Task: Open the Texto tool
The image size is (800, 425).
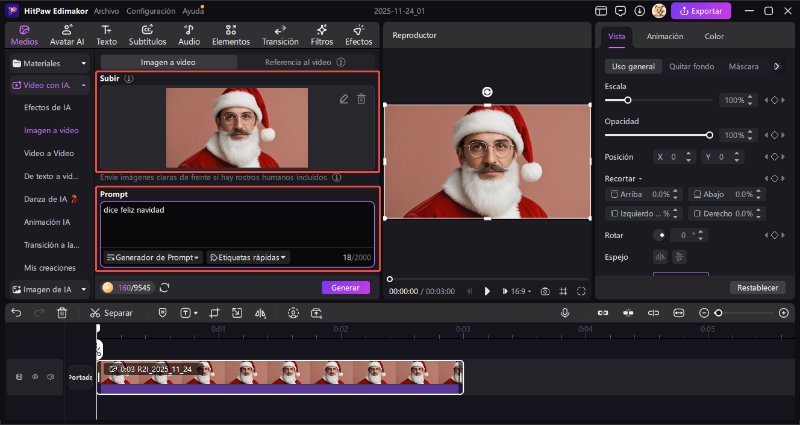Action: tap(106, 35)
